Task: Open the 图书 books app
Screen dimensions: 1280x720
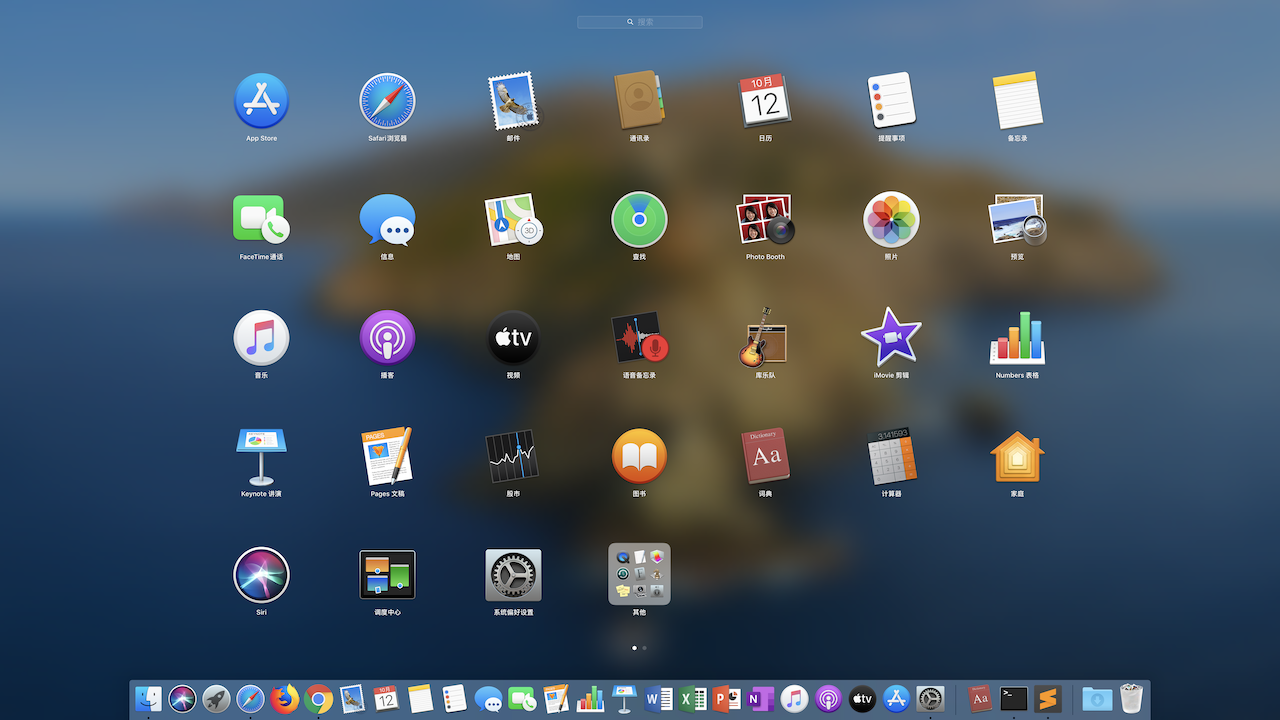Action: [x=639, y=457]
